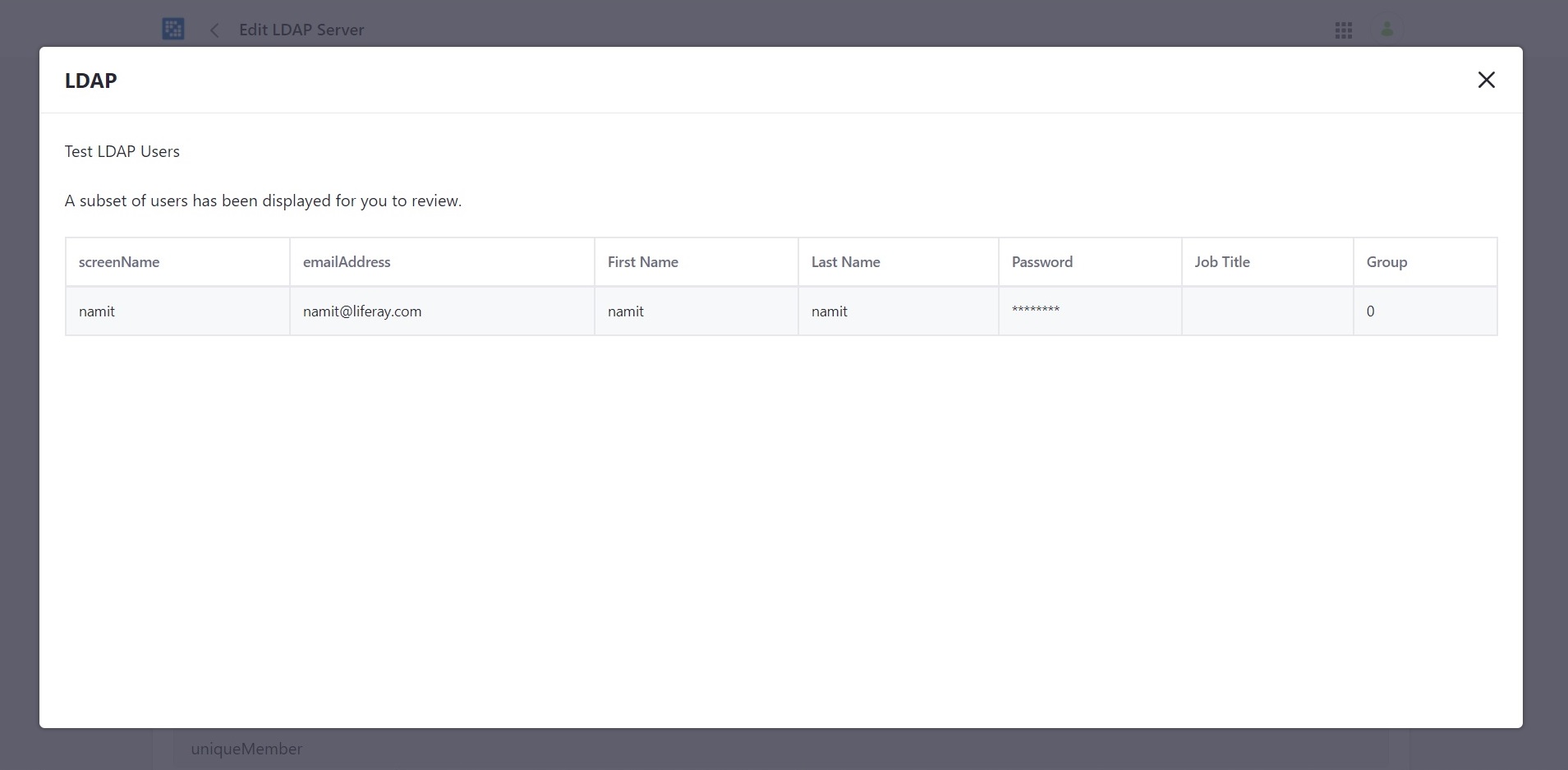Select the namit screenName cell
The height and width of the screenshot is (770, 1568).
pyautogui.click(x=177, y=311)
